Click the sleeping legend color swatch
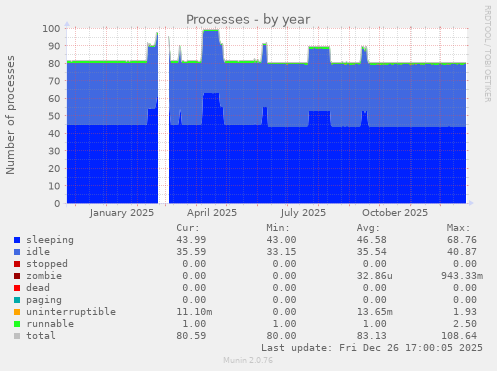 17,240
